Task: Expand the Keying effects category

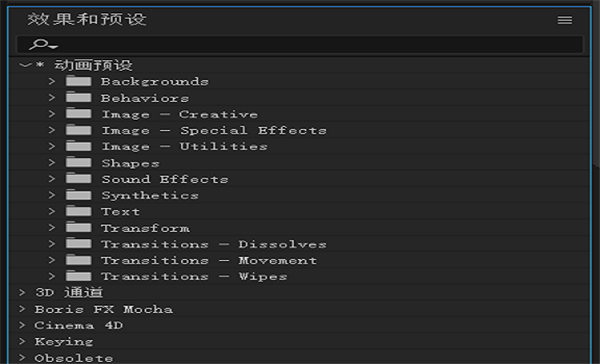Action: (x=22, y=341)
